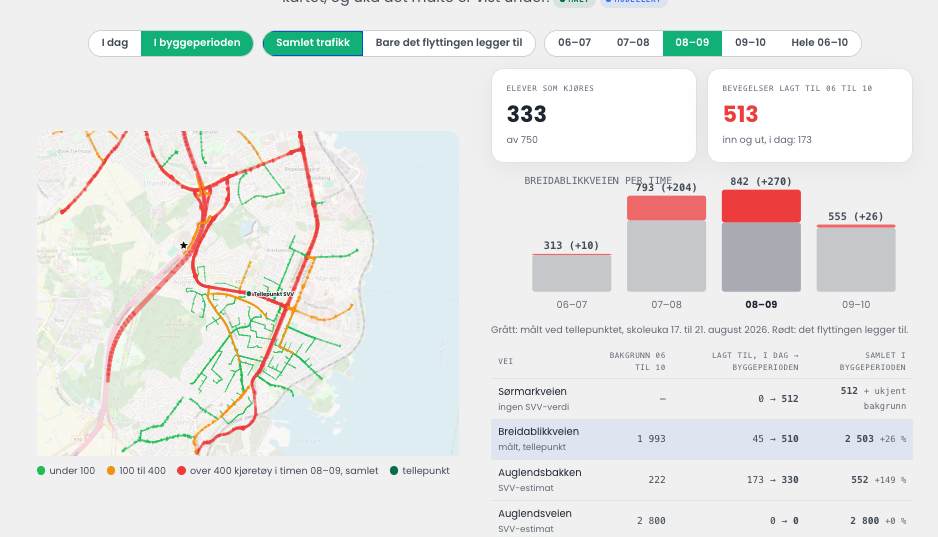Switch to 'Bare det flyttingen legger til'

(449, 43)
